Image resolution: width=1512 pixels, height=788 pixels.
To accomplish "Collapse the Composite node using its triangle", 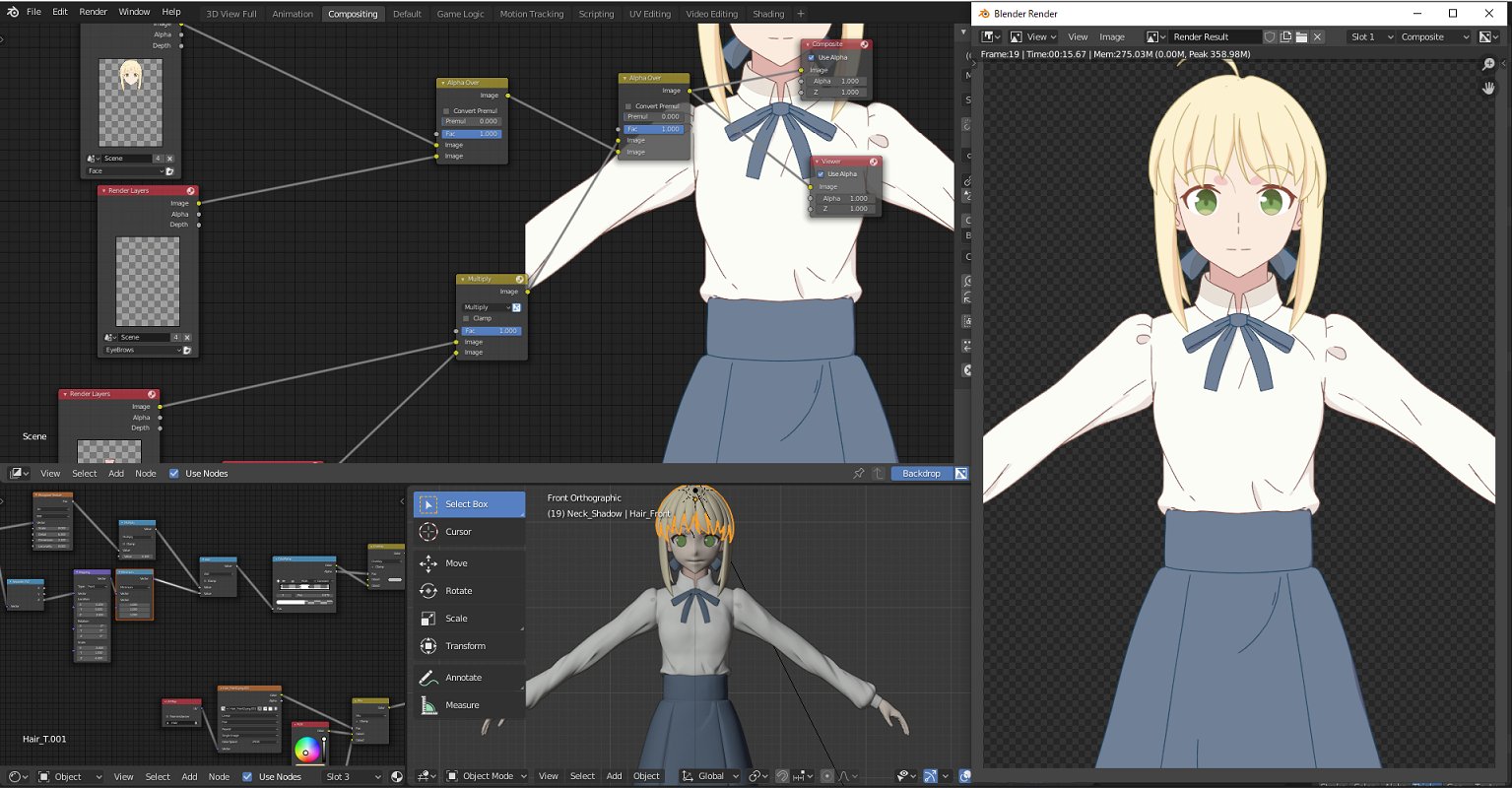I will [806, 44].
